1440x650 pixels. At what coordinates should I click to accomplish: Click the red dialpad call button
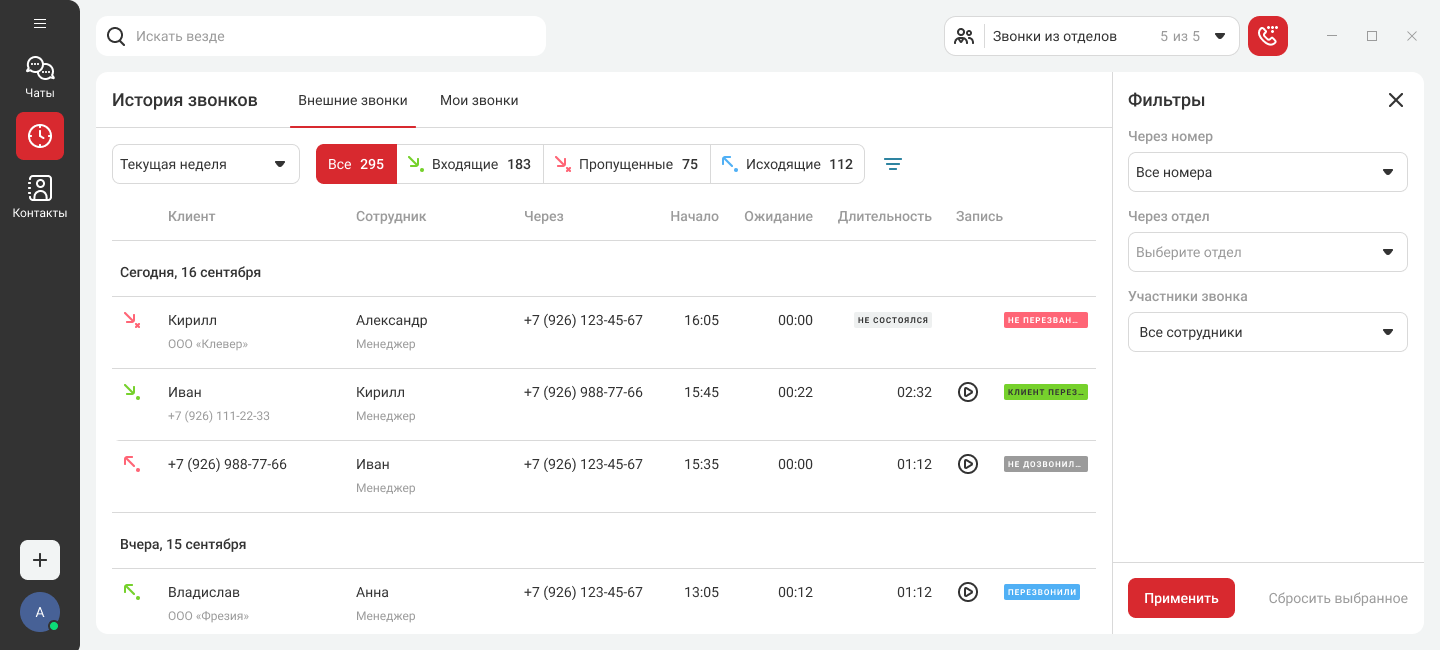pos(1267,36)
